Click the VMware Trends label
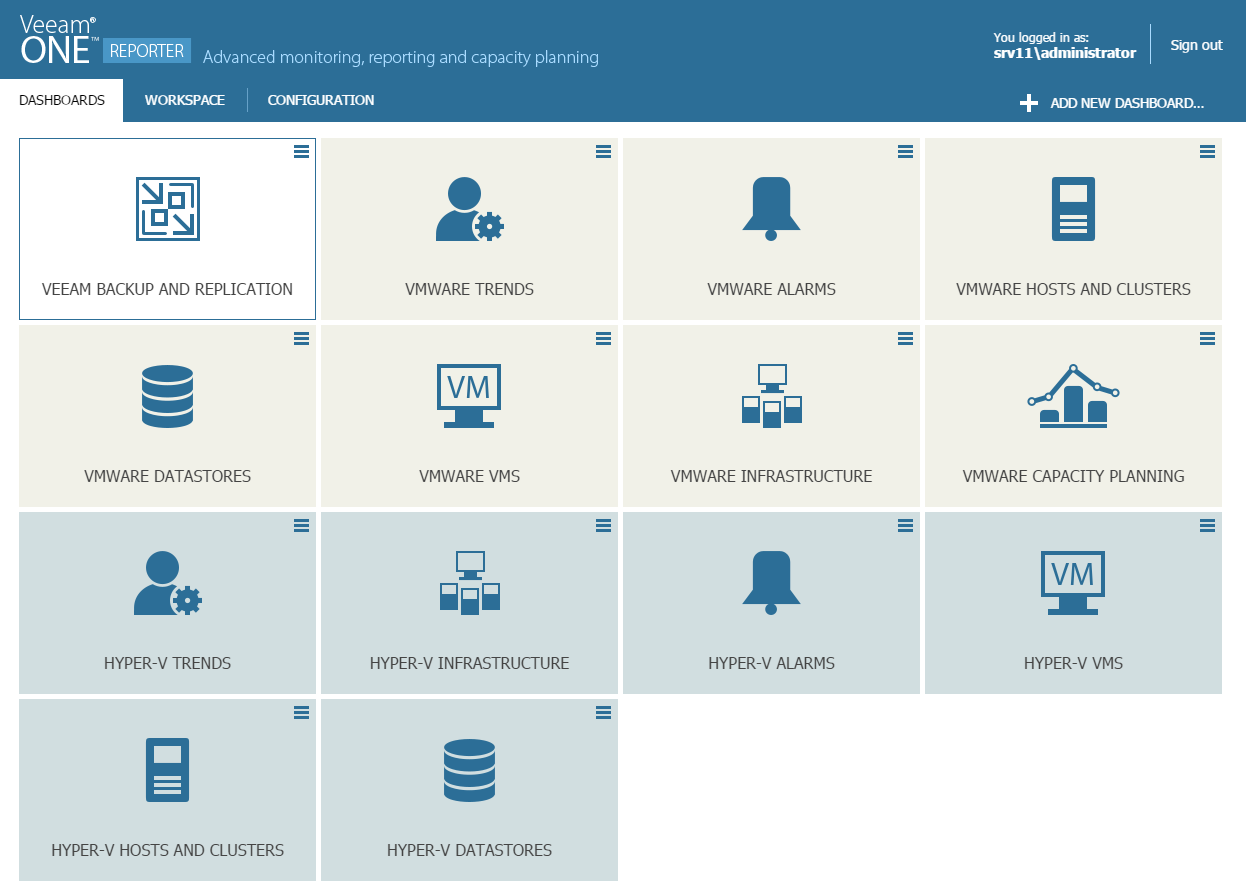Screen dimensions: 1246x890 point(469,289)
